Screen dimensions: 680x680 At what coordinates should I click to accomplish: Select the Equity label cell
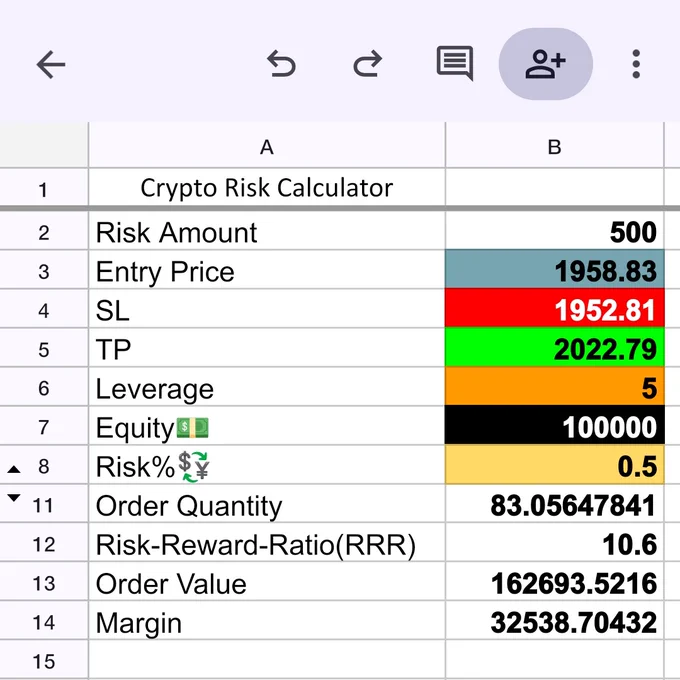[267, 426]
